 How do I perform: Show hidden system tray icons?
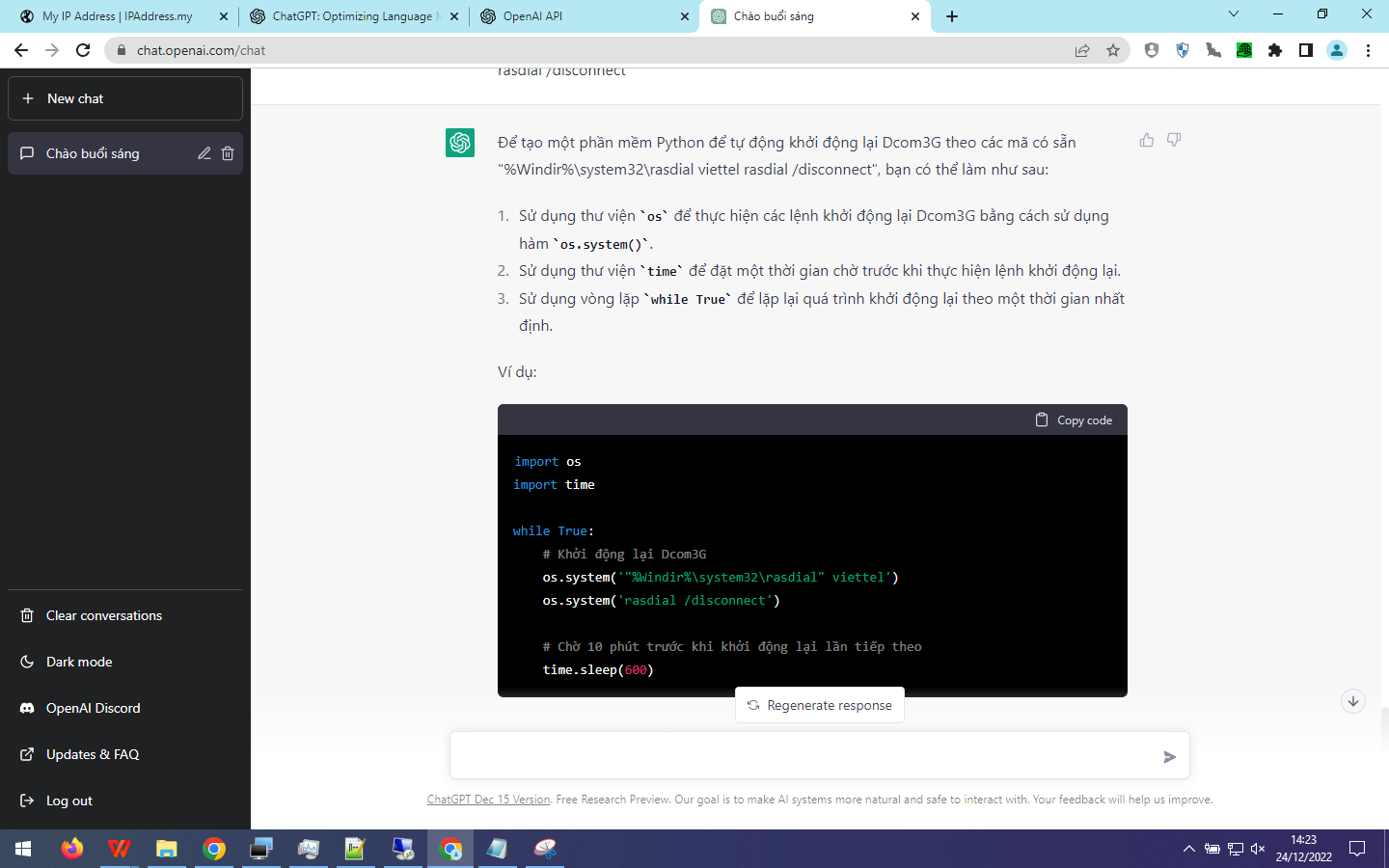[1188, 849]
